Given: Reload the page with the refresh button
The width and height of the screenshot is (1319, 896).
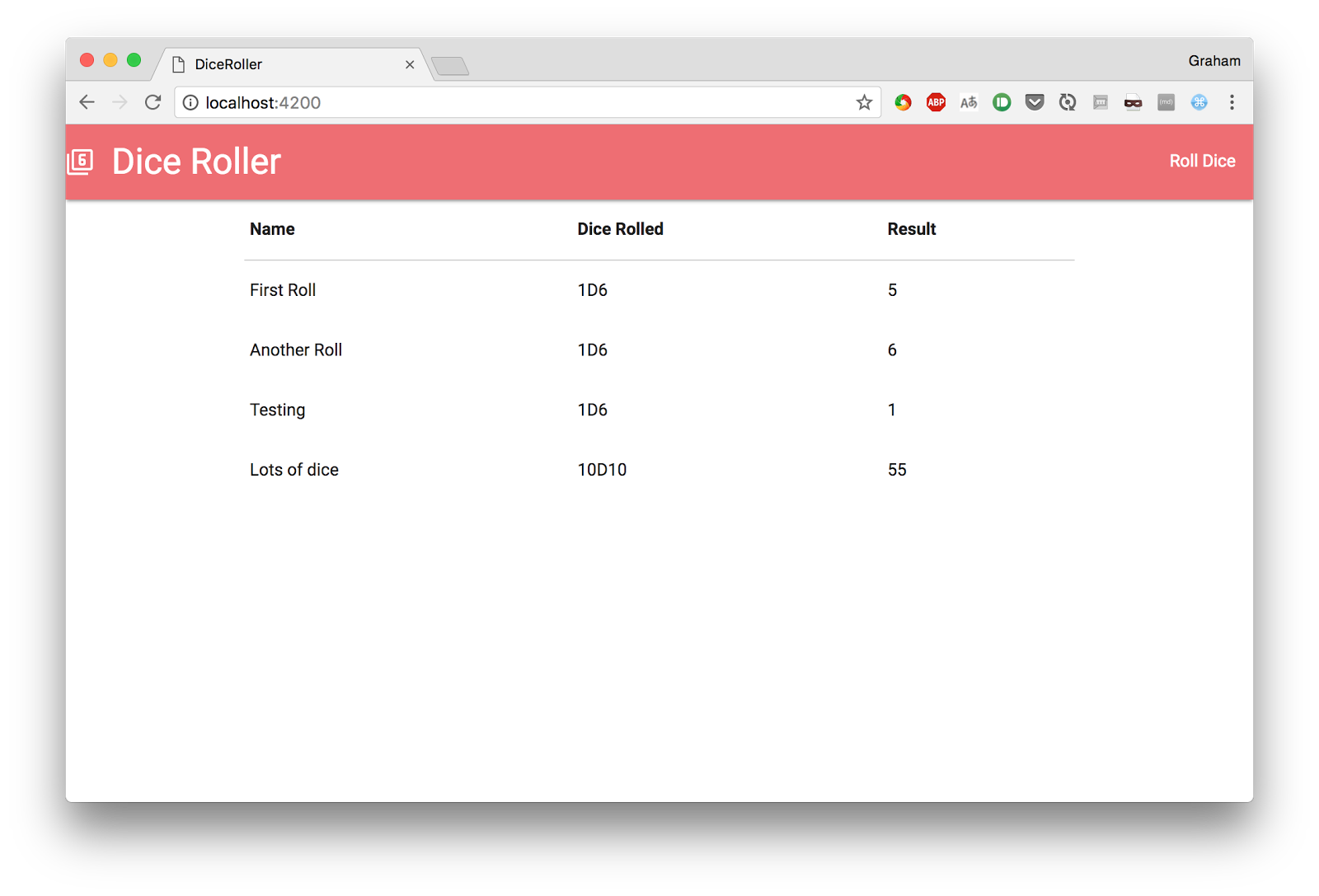Looking at the screenshot, I should click(153, 102).
